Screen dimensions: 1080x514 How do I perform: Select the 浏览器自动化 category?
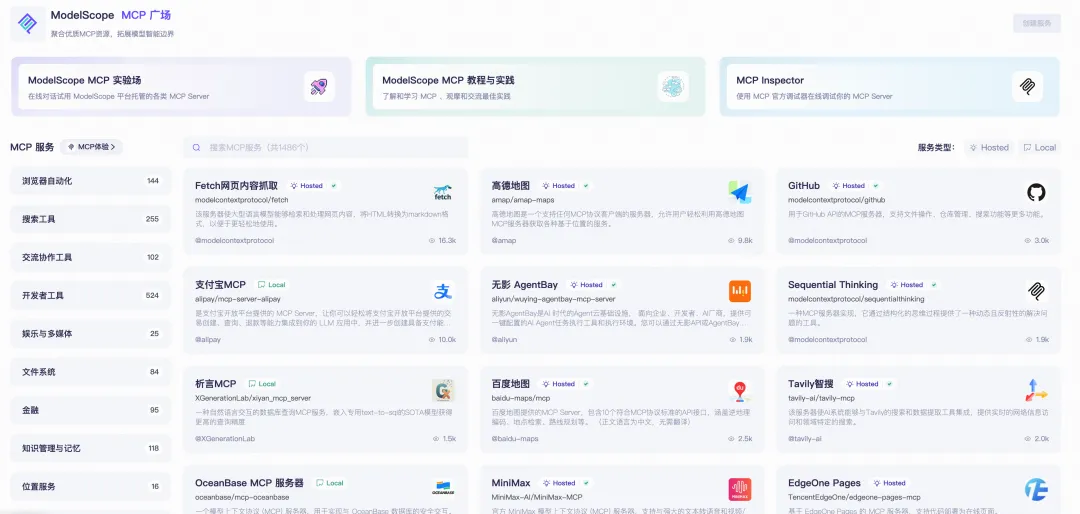click(x=91, y=181)
